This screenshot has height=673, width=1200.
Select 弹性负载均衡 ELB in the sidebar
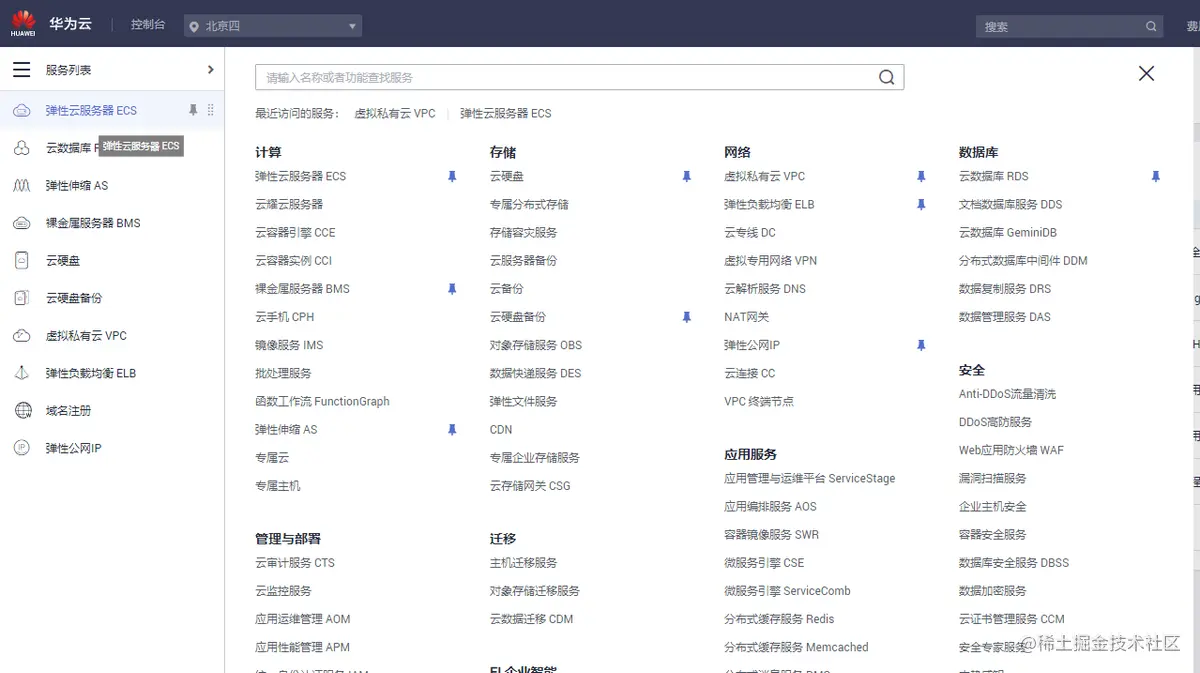(x=90, y=373)
